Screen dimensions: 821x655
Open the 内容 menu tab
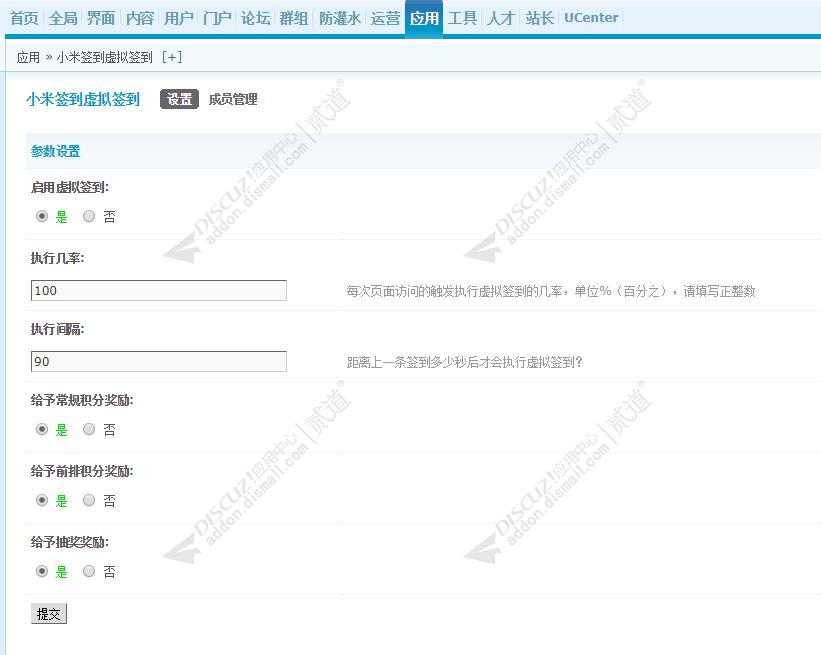[x=140, y=18]
